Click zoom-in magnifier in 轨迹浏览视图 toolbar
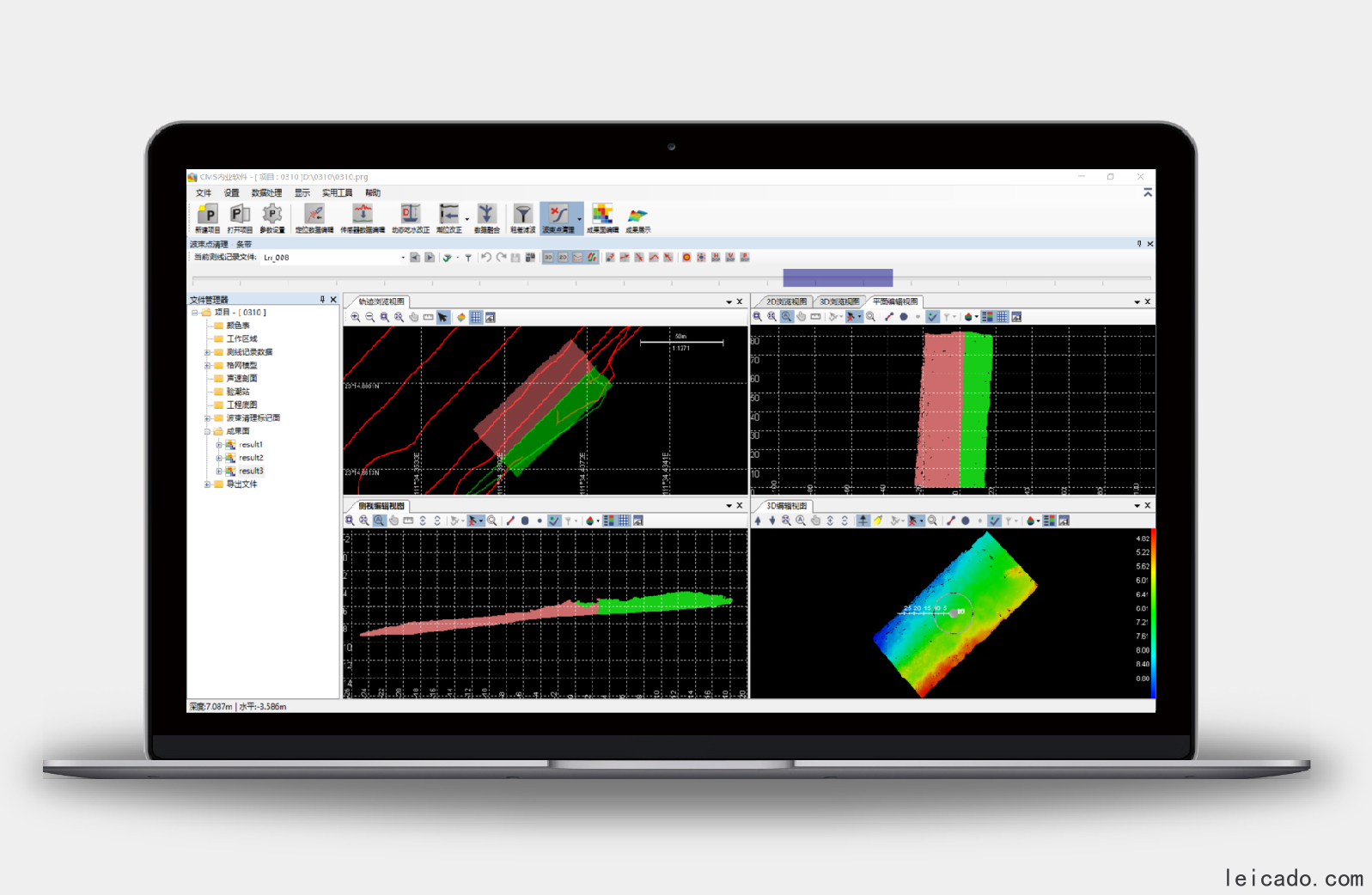 (x=356, y=318)
